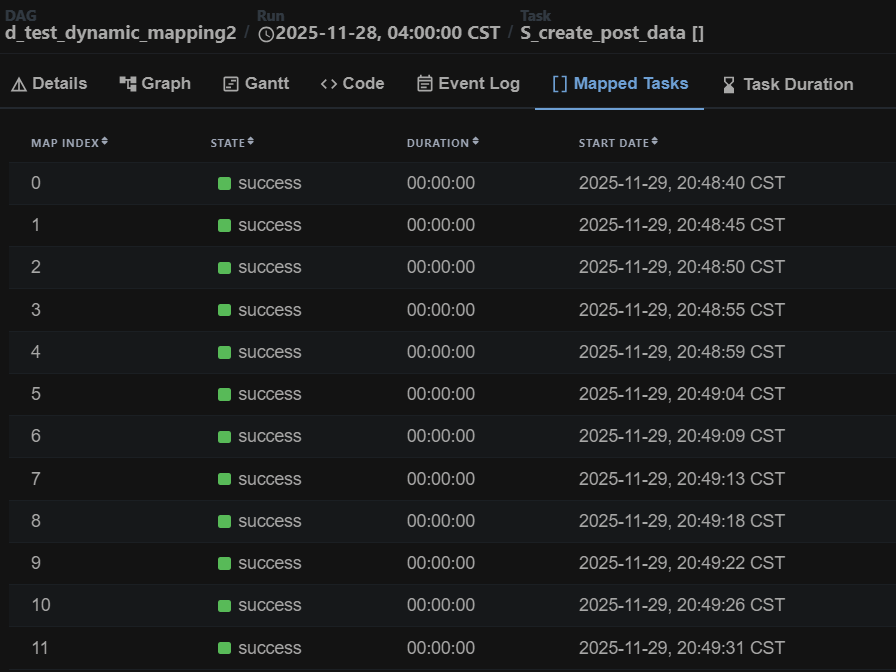Sort by State column arrows
896x672 pixels.
(x=250, y=142)
